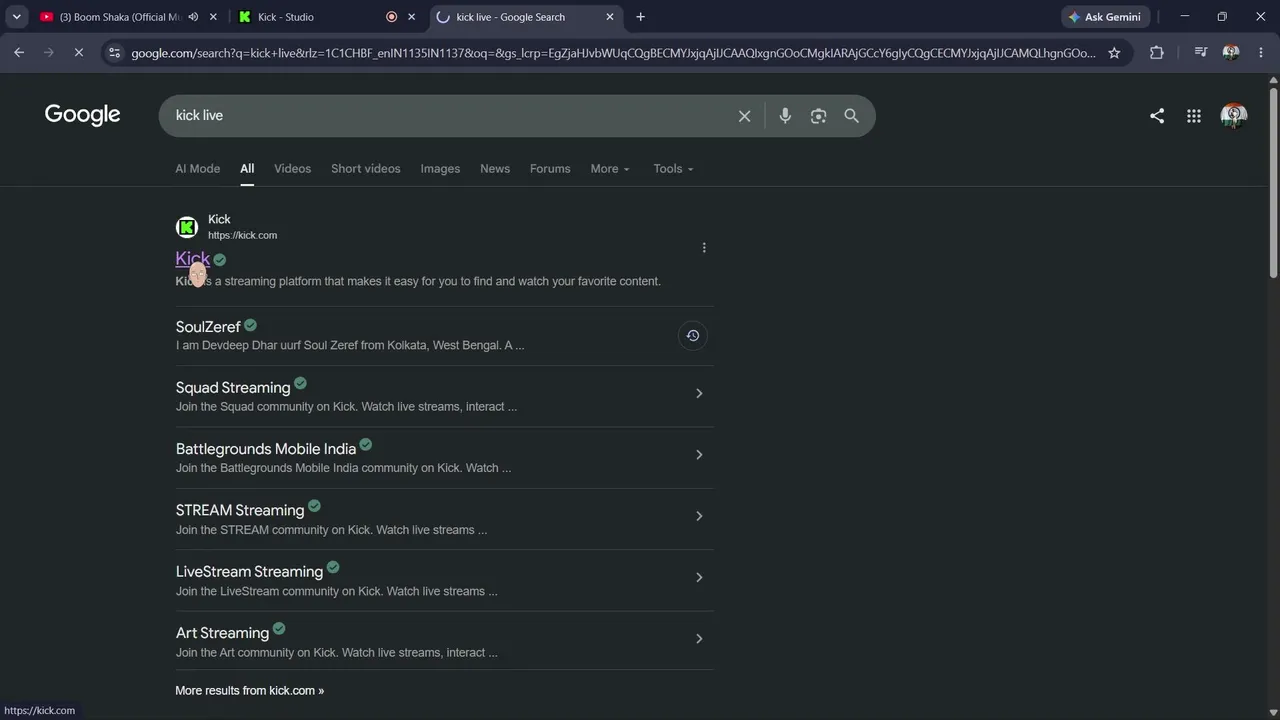Image resolution: width=1280 pixels, height=720 pixels.
Task: Click the snippet 'Join the Squad community on Kick'
Action: pos(267,407)
